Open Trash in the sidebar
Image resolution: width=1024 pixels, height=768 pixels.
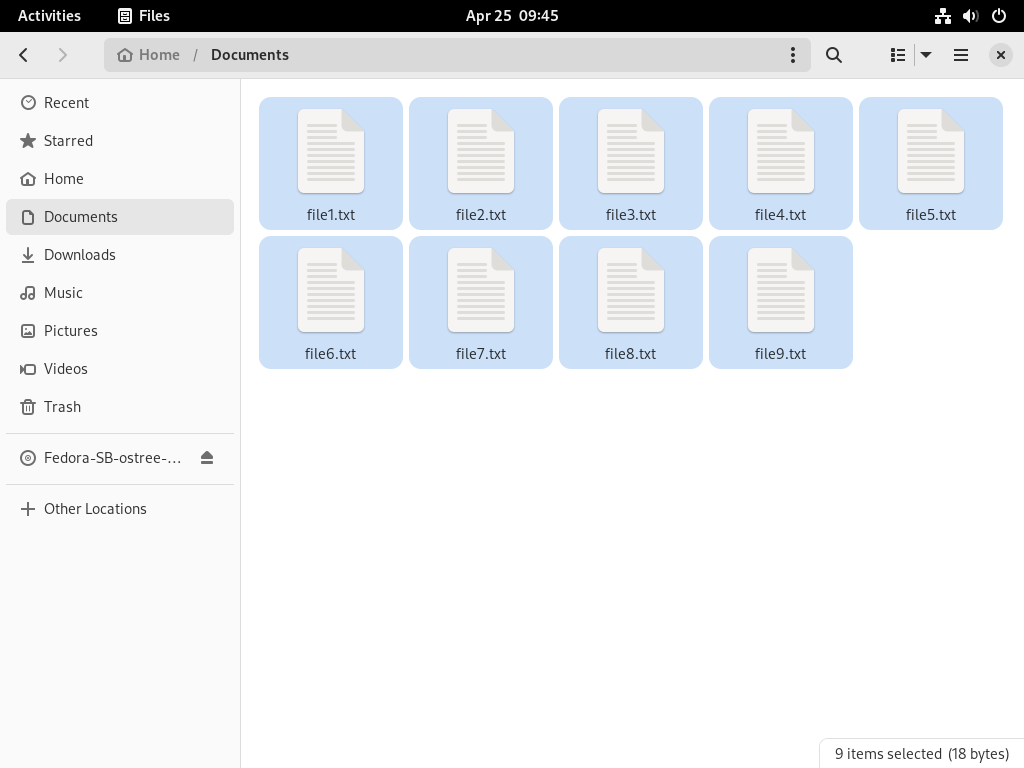(x=120, y=406)
